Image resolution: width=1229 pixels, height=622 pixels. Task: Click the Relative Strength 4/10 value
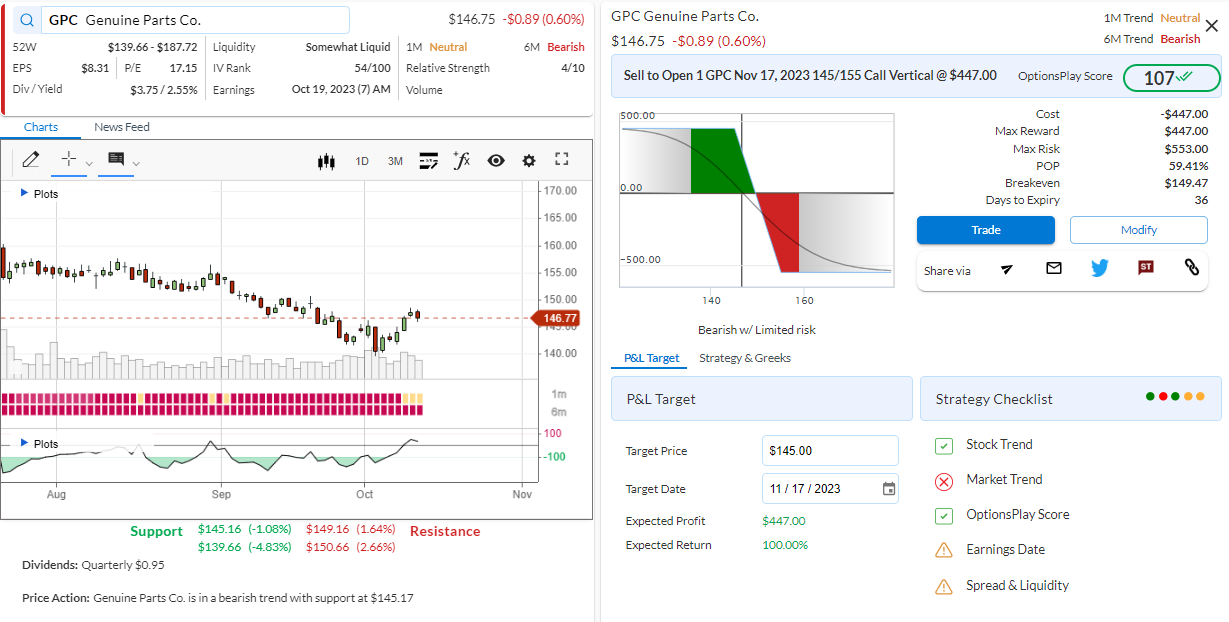point(573,68)
